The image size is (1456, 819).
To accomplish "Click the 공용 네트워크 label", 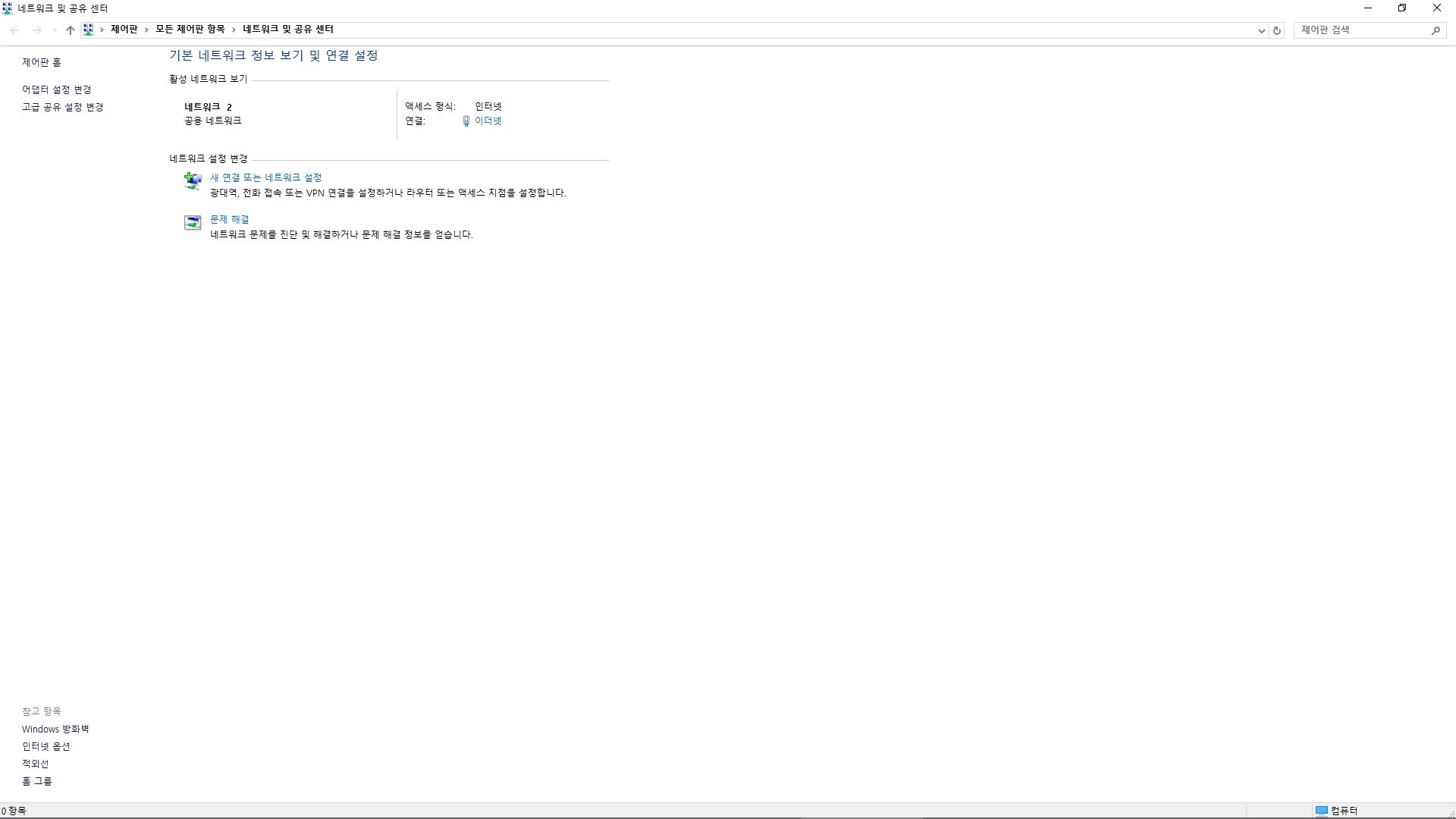I will point(213,121).
